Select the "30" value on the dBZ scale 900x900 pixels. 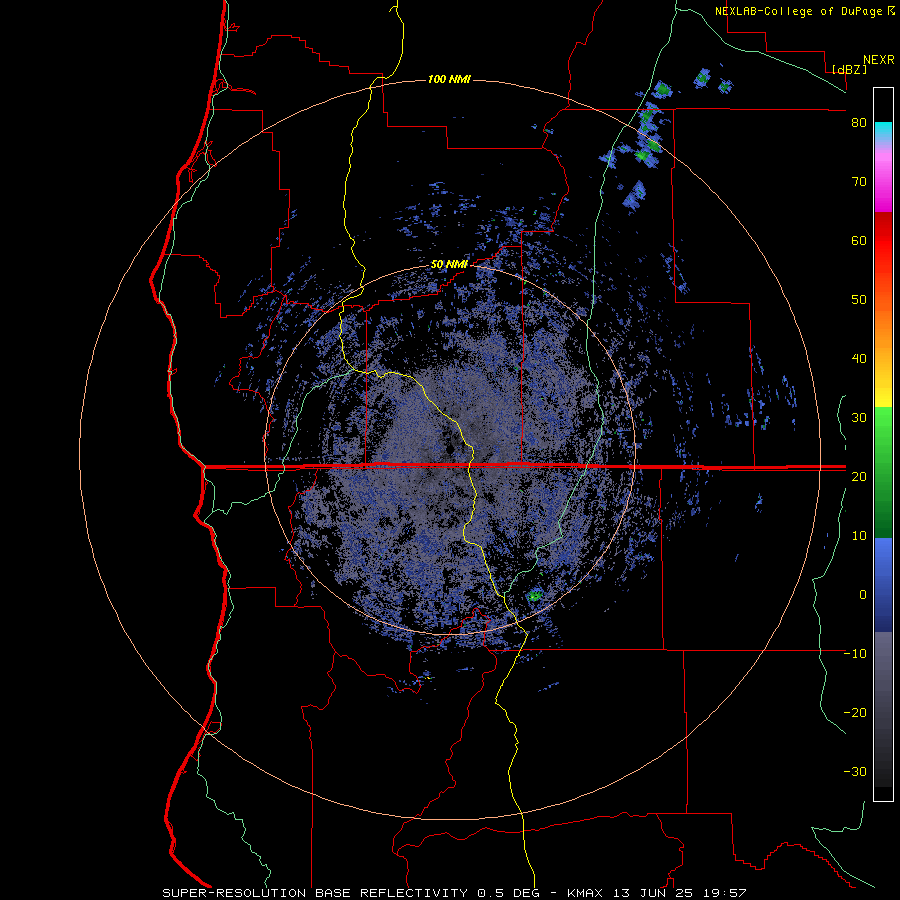pyautogui.click(x=859, y=417)
